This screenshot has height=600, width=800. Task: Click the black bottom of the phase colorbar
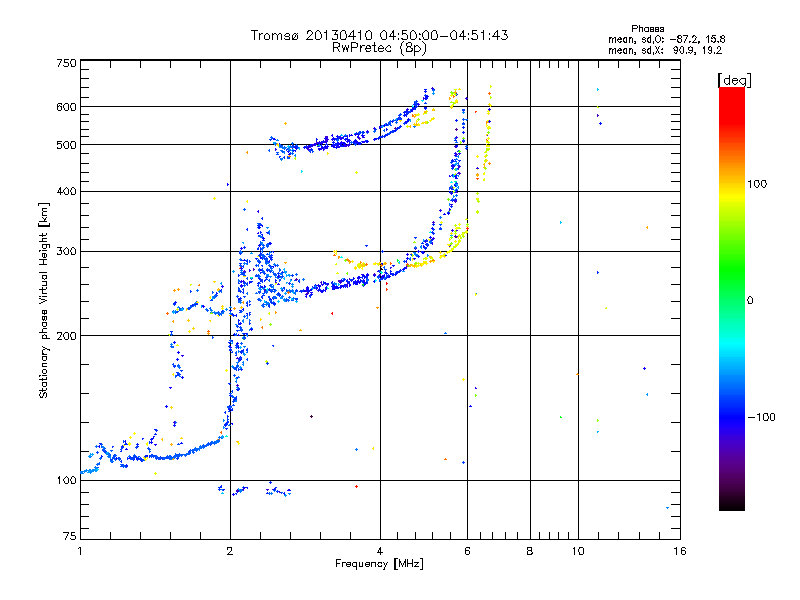coord(732,503)
